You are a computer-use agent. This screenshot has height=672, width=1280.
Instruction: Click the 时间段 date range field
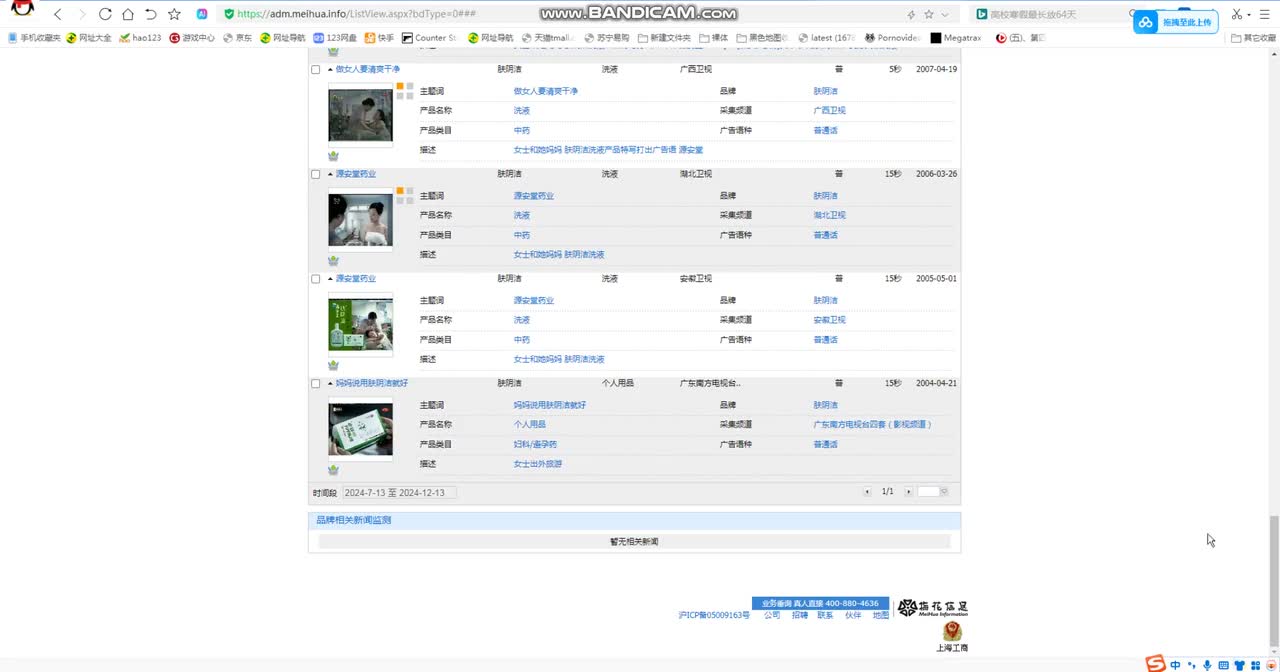coord(399,492)
